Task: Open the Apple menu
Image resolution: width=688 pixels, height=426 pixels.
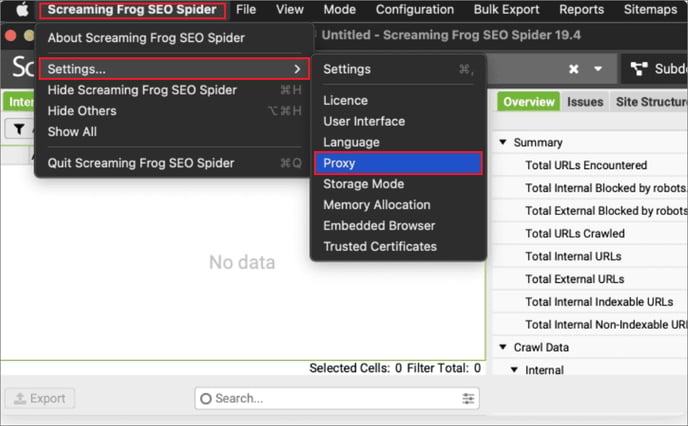Action: click(x=21, y=10)
